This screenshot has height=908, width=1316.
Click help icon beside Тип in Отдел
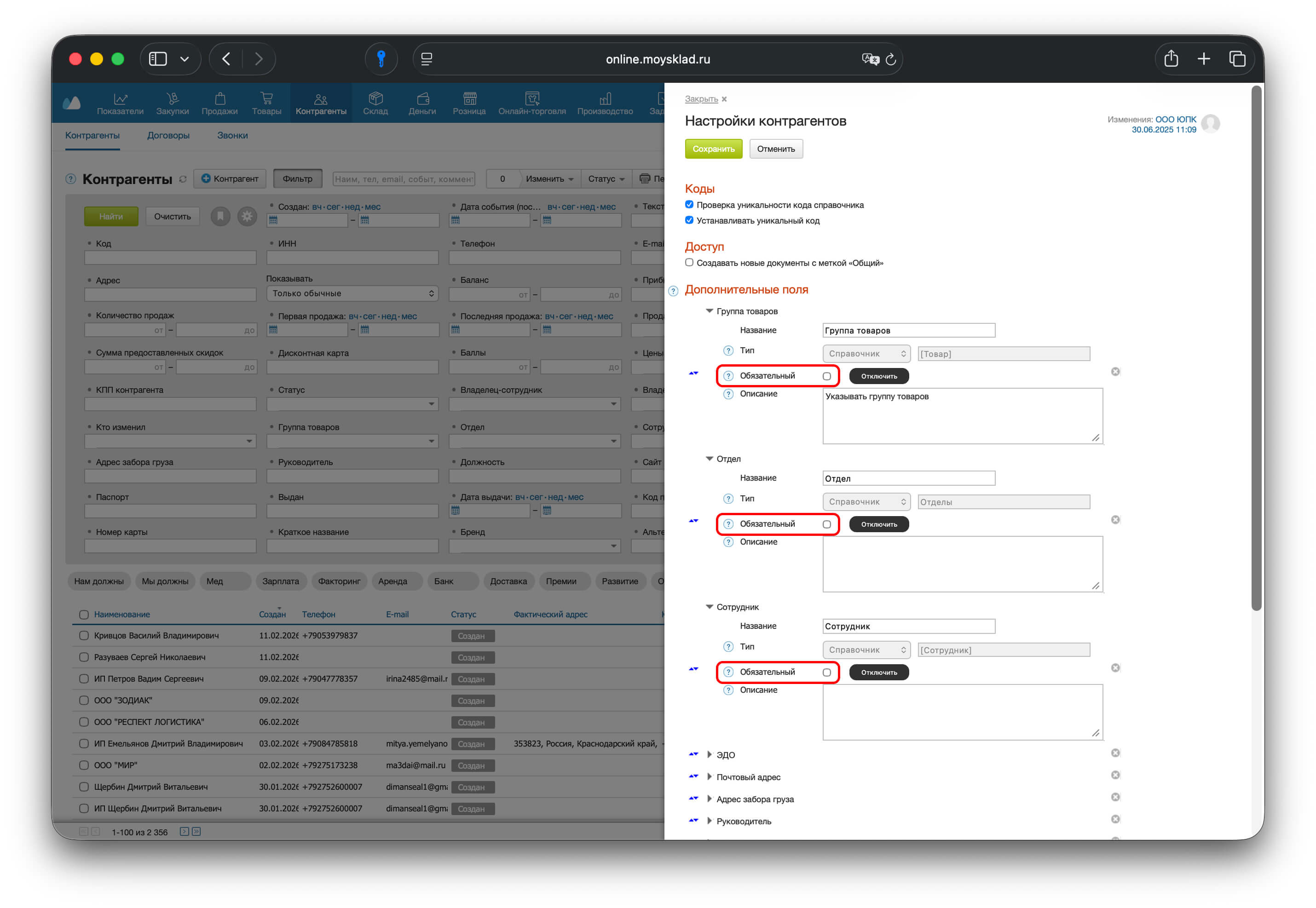pyautogui.click(x=728, y=498)
